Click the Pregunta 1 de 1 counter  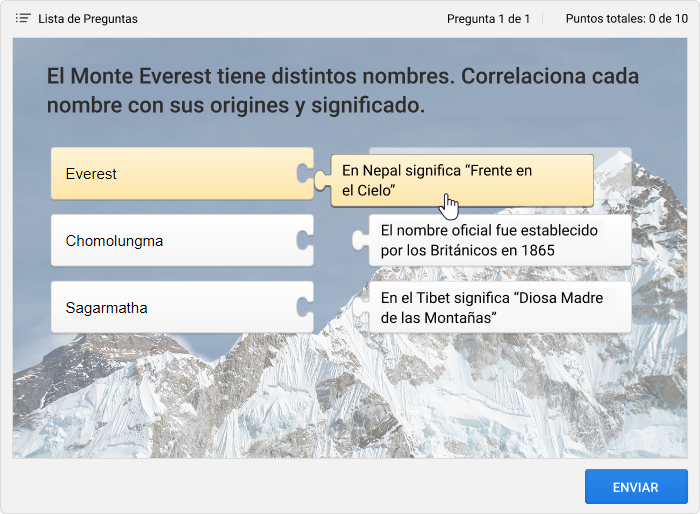(x=488, y=19)
